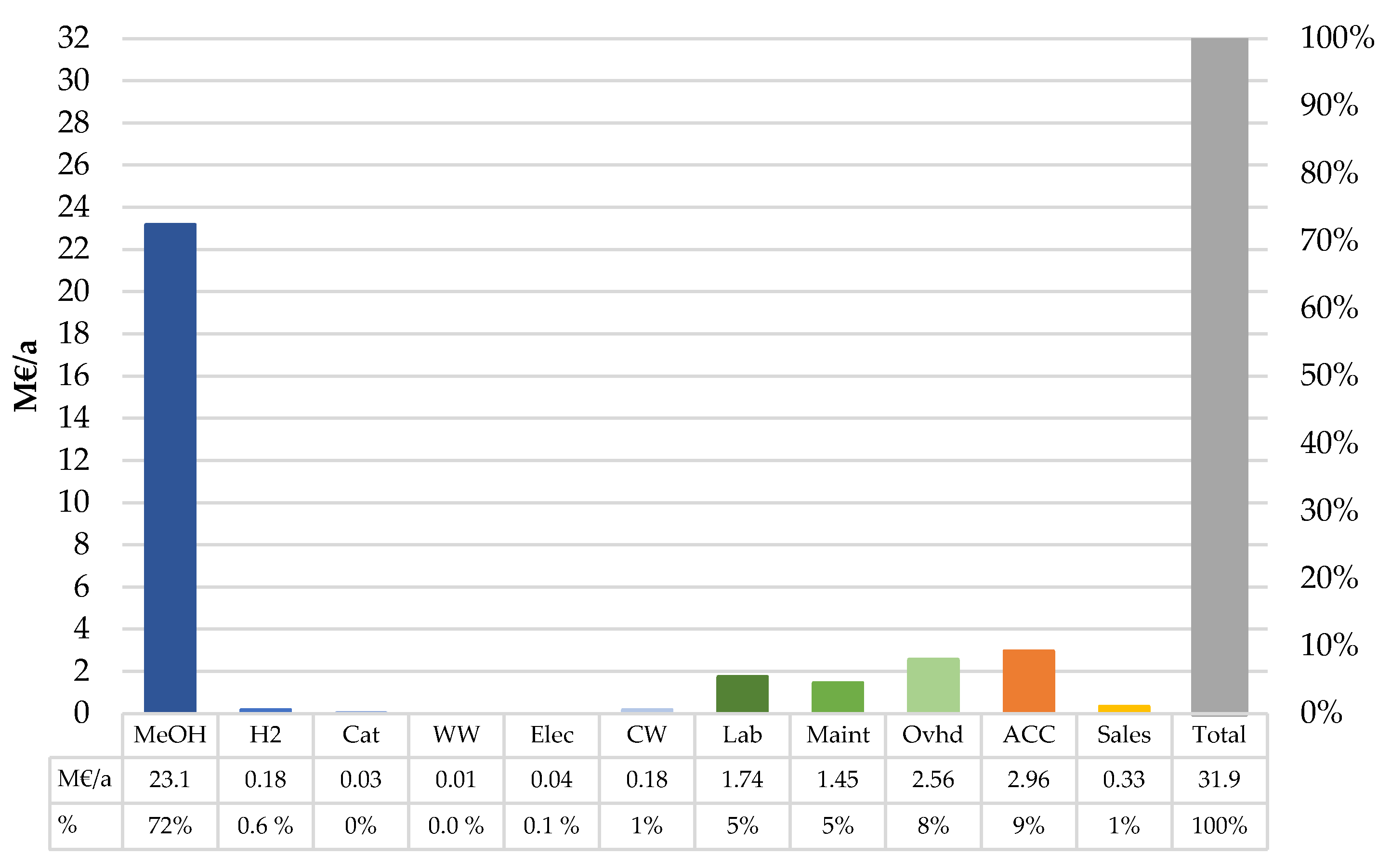Click the medium green Maint bar

click(x=838, y=696)
